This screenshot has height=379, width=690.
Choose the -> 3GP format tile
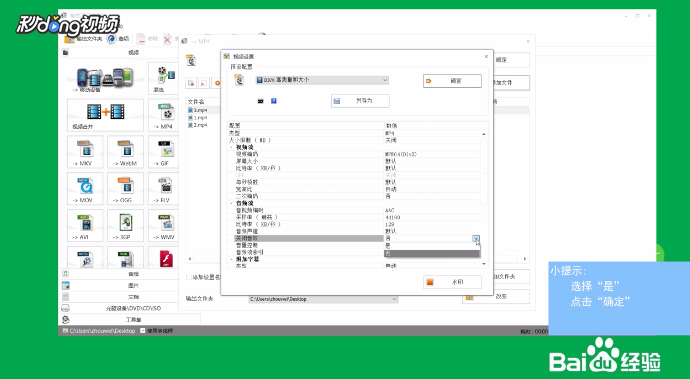click(x=125, y=225)
